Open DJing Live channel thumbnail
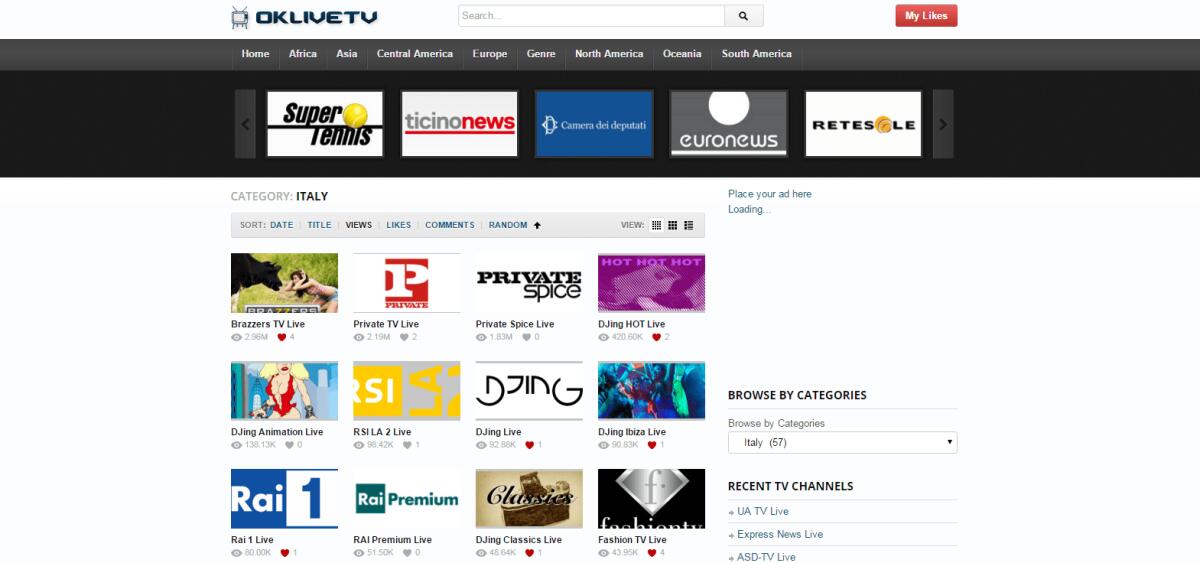This screenshot has height=563, width=1200. pyautogui.click(x=529, y=391)
